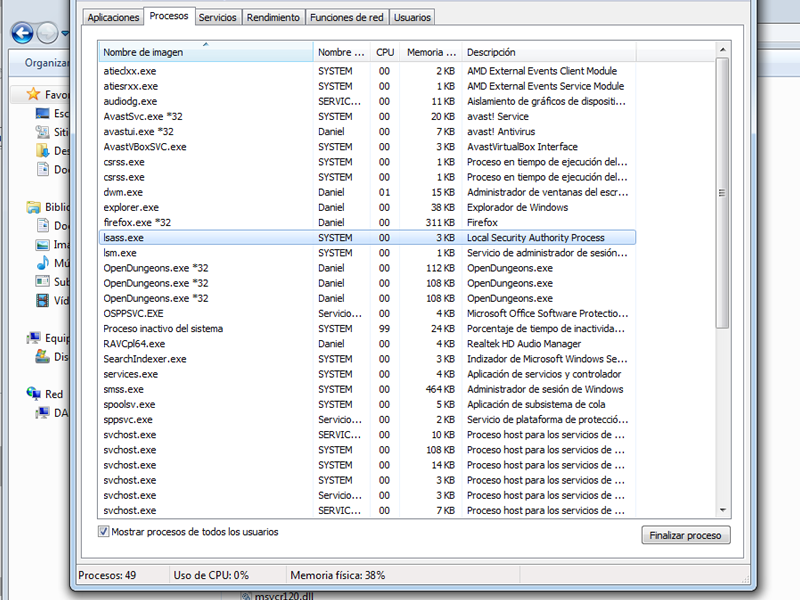800x600 pixels.
Task: Open the Red network icon
Action: (x=33, y=394)
